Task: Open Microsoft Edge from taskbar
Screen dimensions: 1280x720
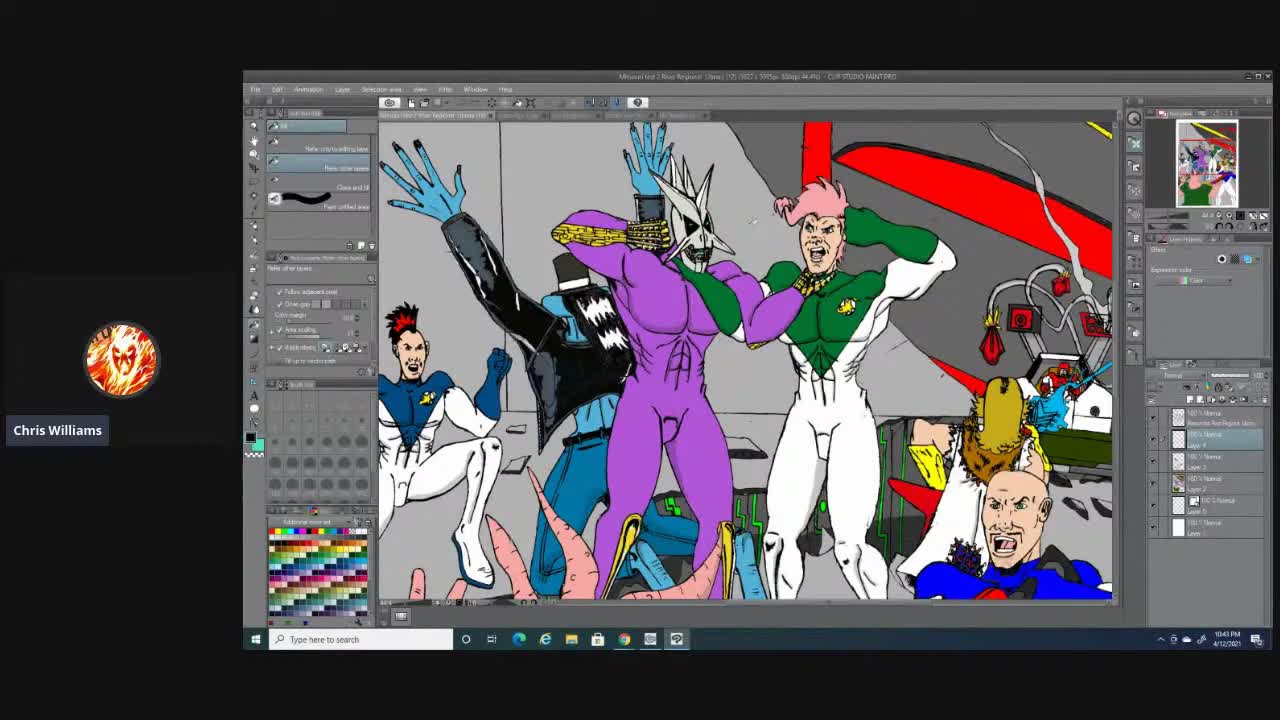Action: pos(519,639)
